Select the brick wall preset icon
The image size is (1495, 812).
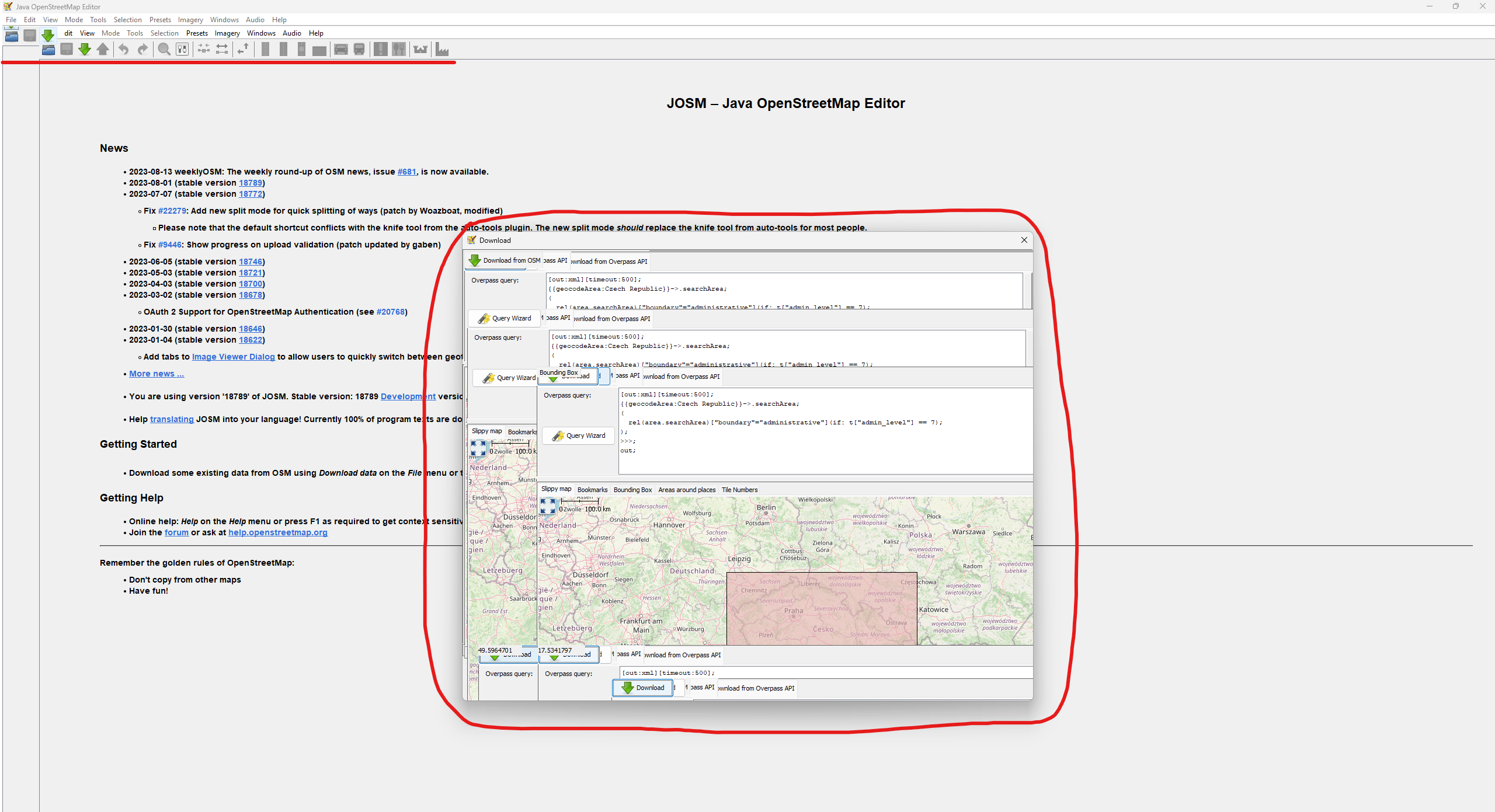coord(319,50)
